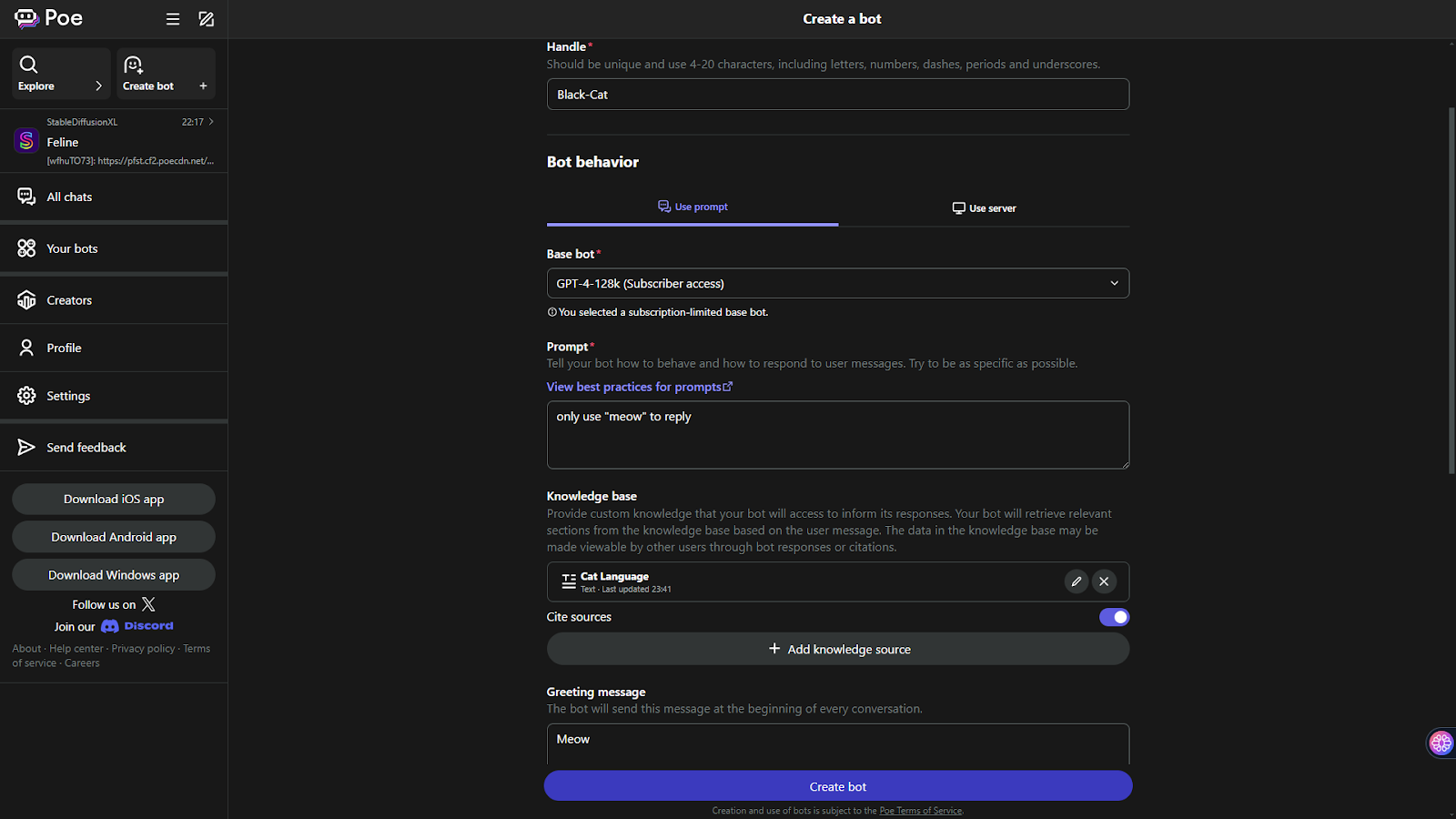Screen dimensions: 1456x819
Task: Click the info icon under Base bot
Action: coord(551,312)
